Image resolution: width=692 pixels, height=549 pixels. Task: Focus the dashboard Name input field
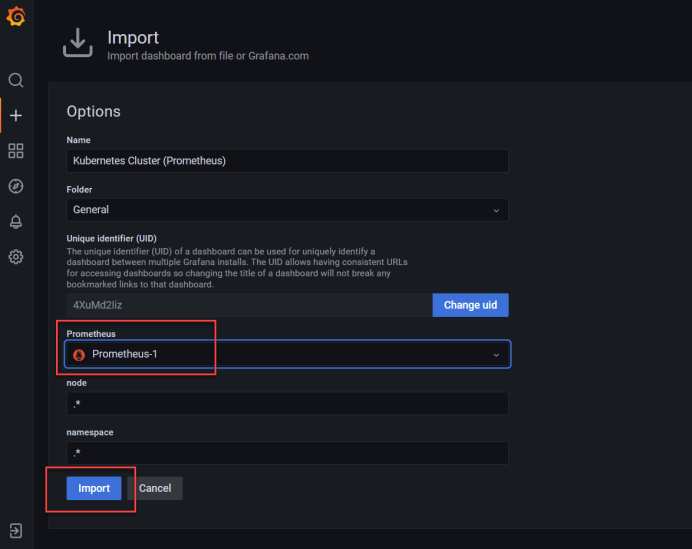point(287,160)
